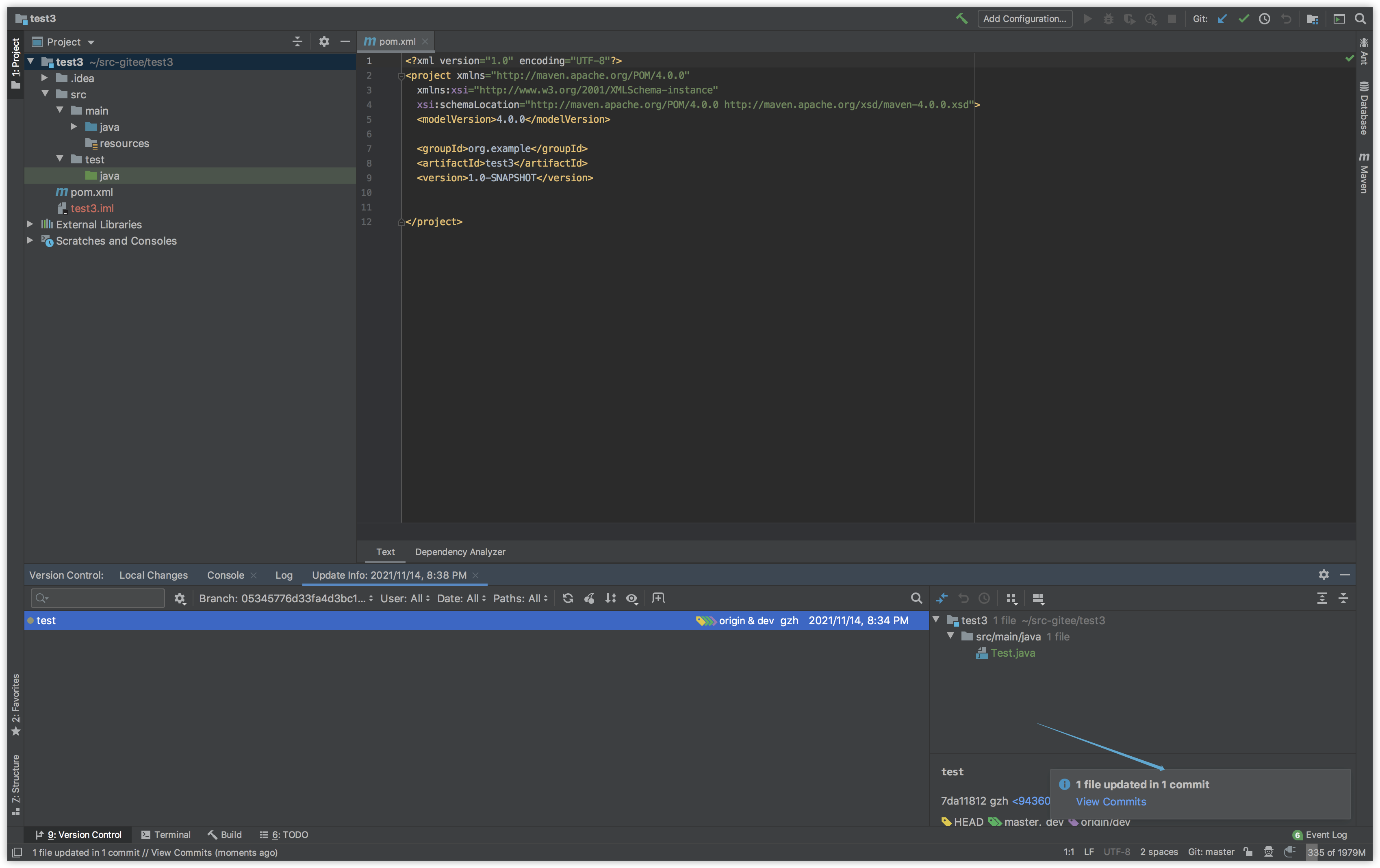Refresh the version control log
Viewport: 1380px width, 868px height.
click(567, 598)
